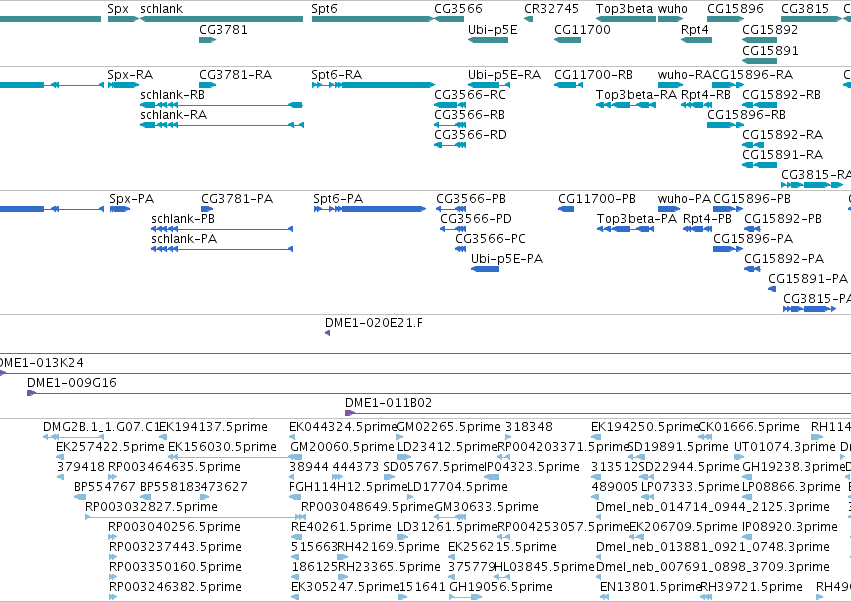This screenshot has width=851, height=602.
Task: Select EST Dmel_neb_014714_0944_2125.3prime
Action: [x=713, y=507]
